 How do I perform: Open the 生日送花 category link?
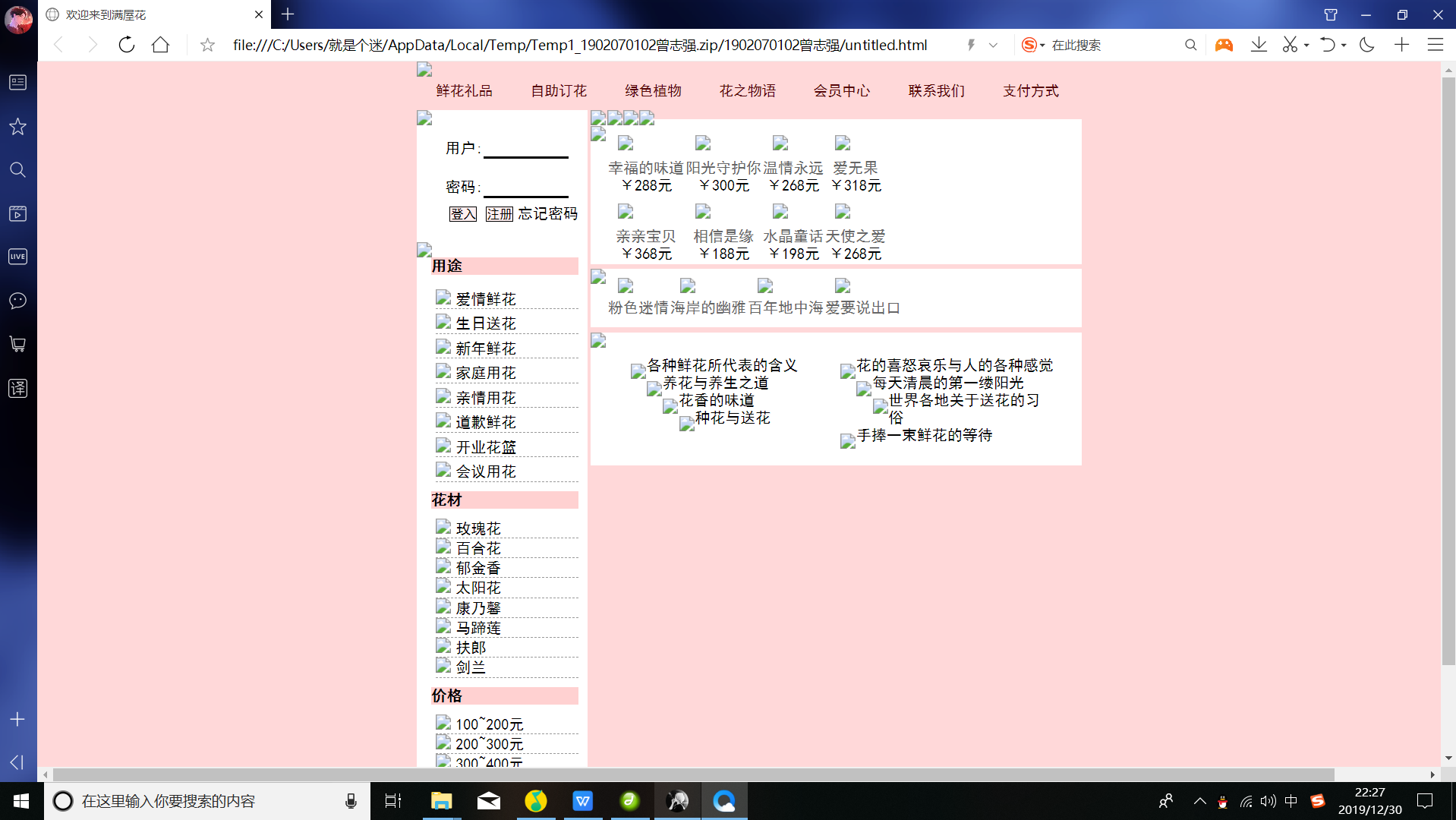[486, 323]
